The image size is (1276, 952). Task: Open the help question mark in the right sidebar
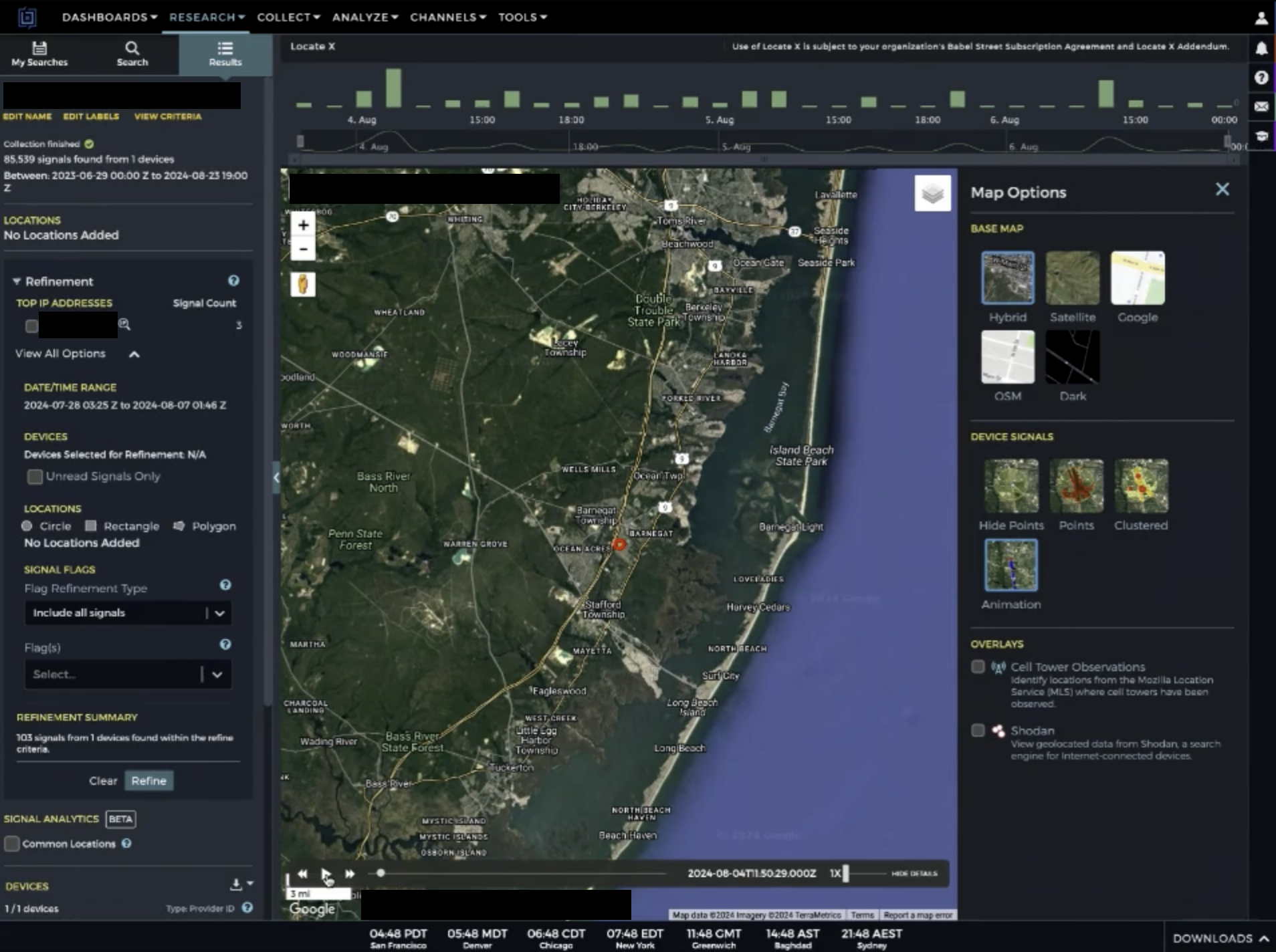[x=1261, y=78]
